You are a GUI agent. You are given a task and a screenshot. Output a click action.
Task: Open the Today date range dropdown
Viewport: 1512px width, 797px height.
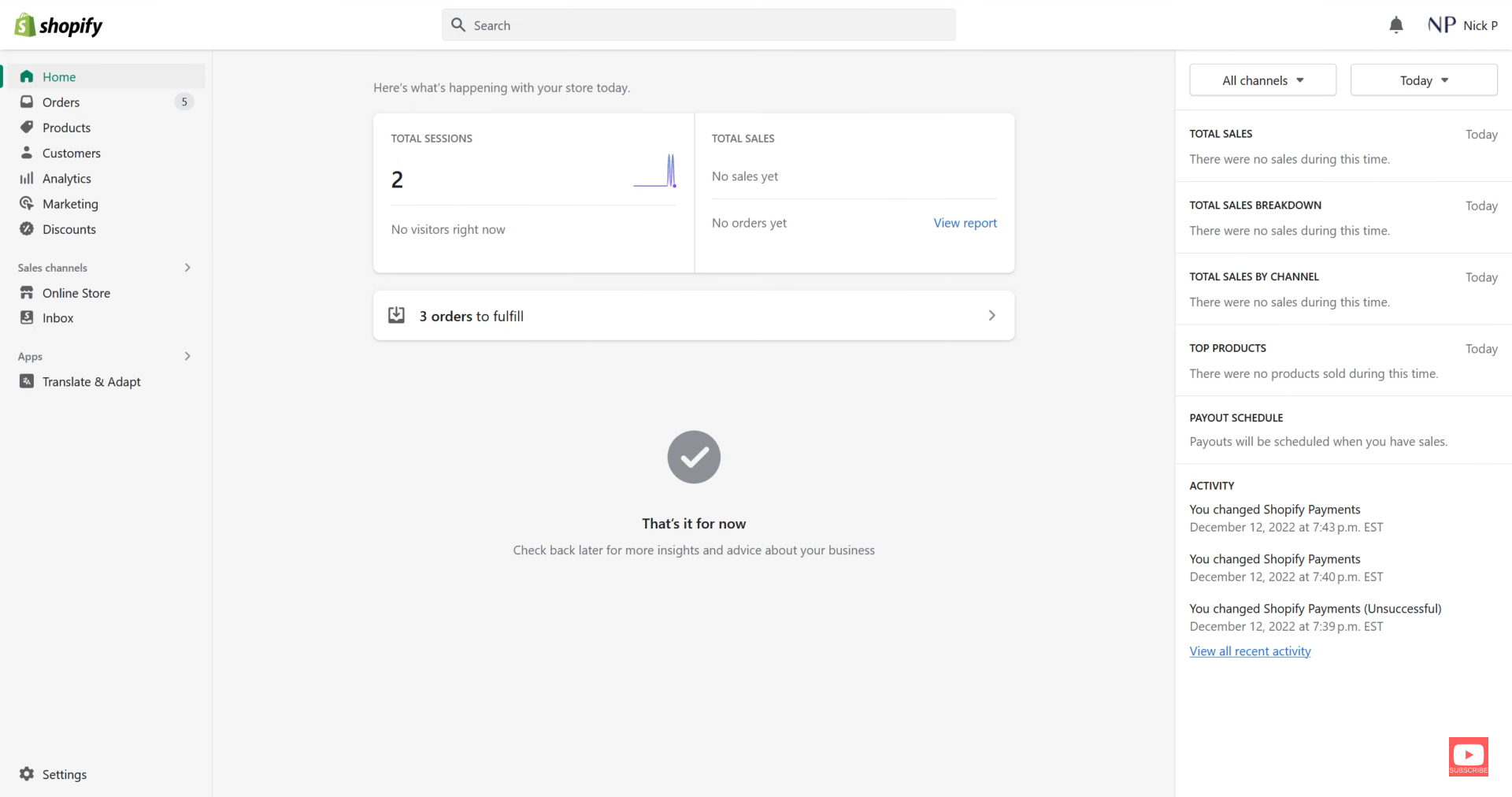pyautogui.click(x=1424, y=80)
